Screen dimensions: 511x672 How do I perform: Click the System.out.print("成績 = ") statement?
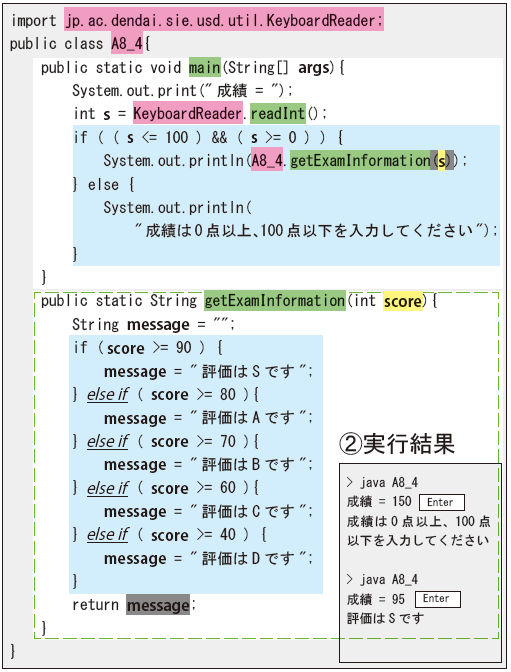tap(182, 90)
